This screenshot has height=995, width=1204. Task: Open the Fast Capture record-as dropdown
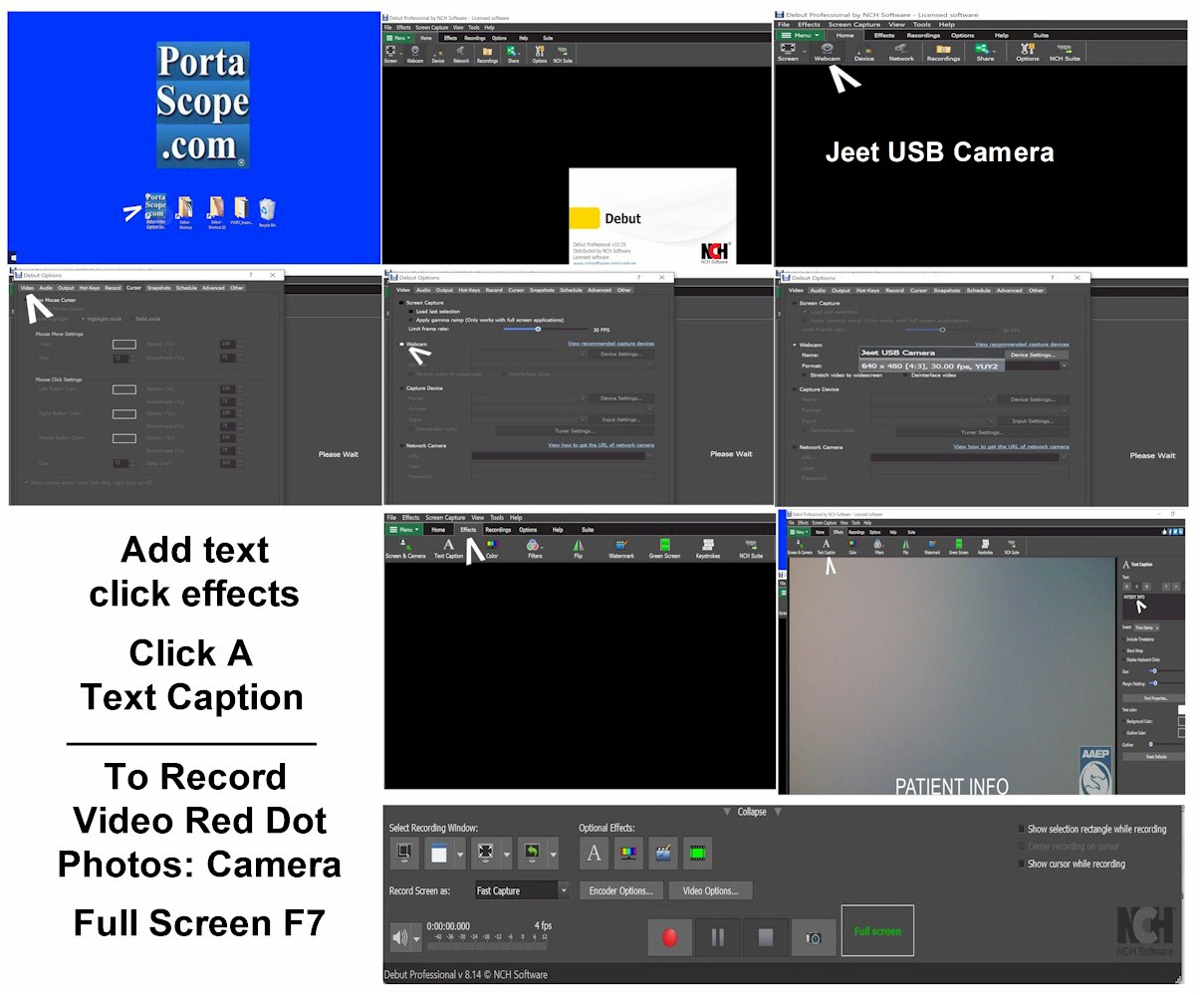point(523,890)
